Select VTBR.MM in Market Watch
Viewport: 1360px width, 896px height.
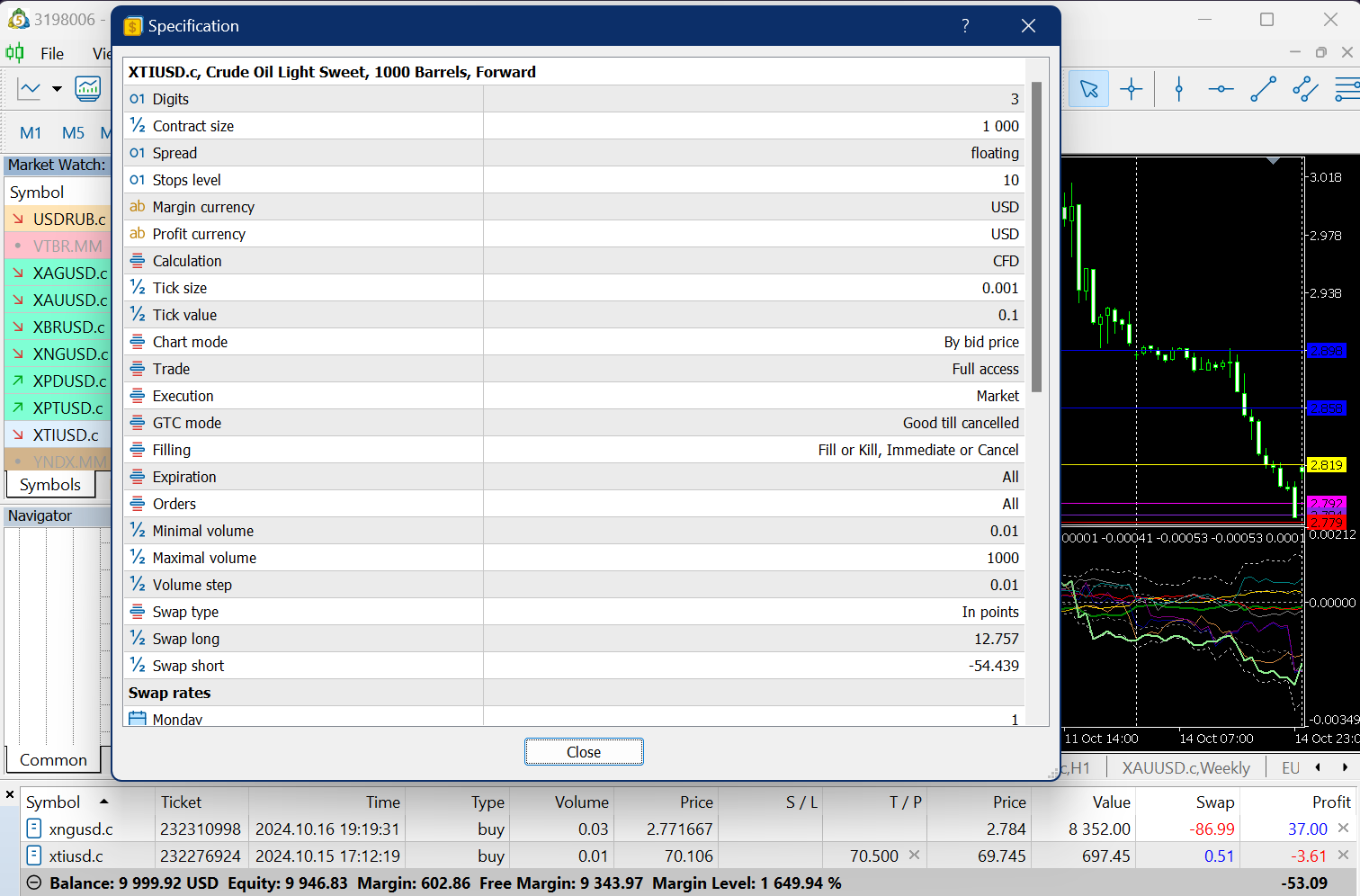(x=58, y=246)
